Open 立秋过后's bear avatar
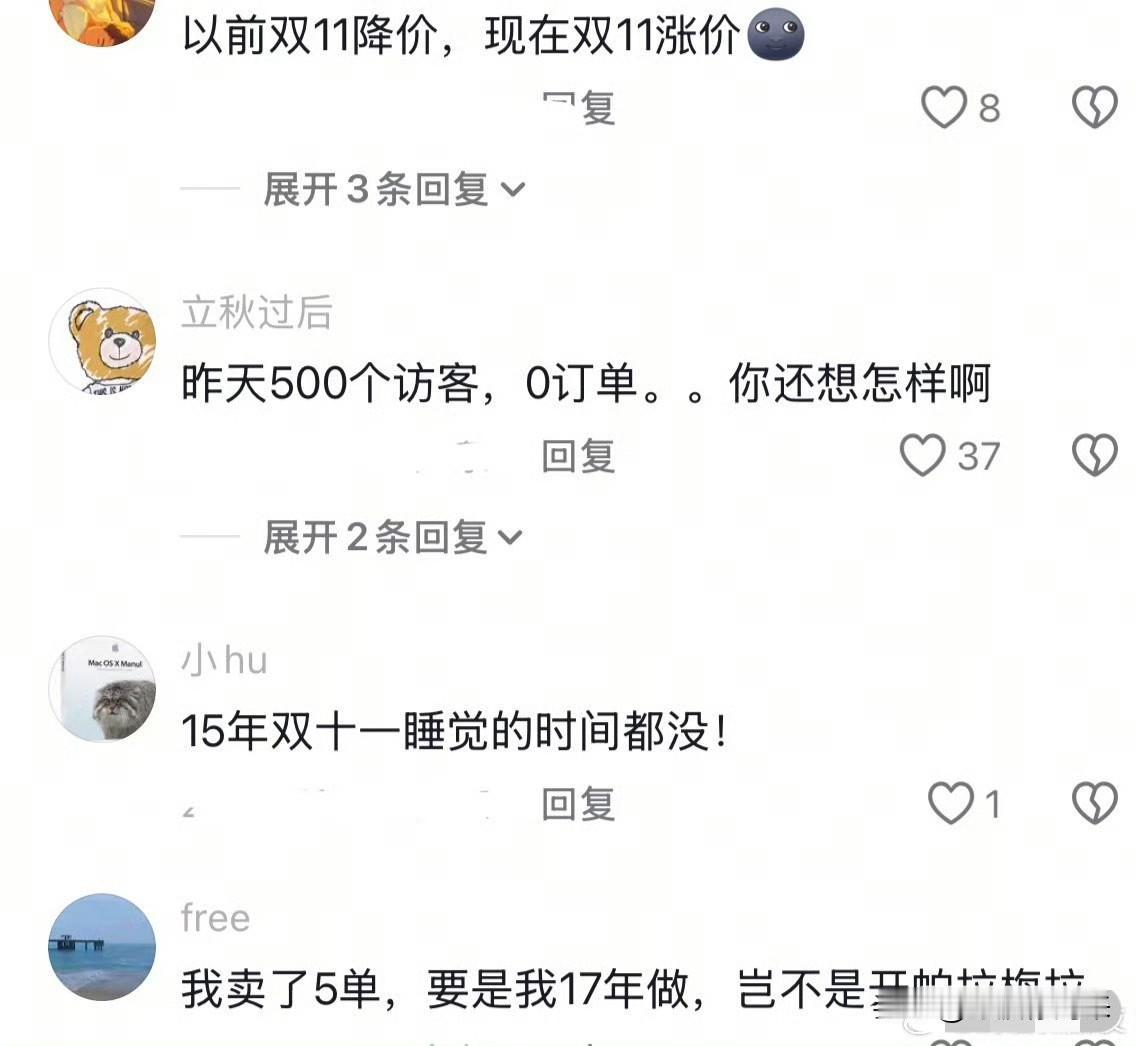The image size is (1136, 1046). tap(102, 341)
